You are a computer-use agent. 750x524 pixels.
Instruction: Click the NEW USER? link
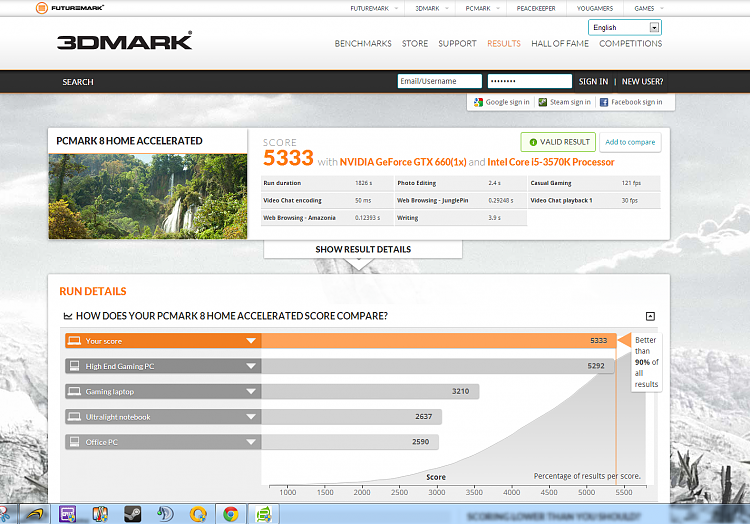coord(642,82)
